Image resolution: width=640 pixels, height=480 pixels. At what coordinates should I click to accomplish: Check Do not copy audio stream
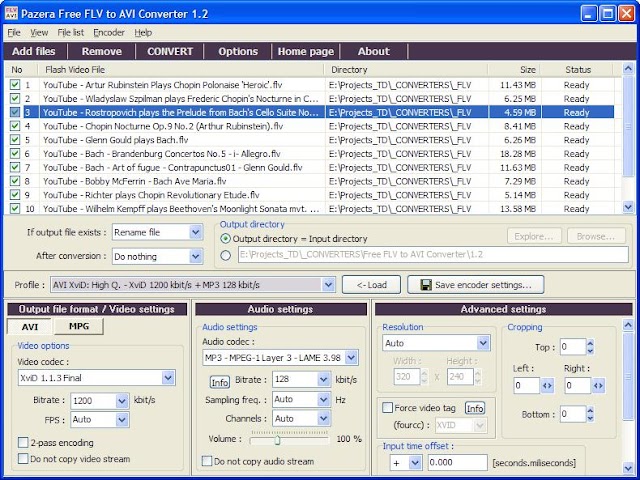(x=207, y=461)
